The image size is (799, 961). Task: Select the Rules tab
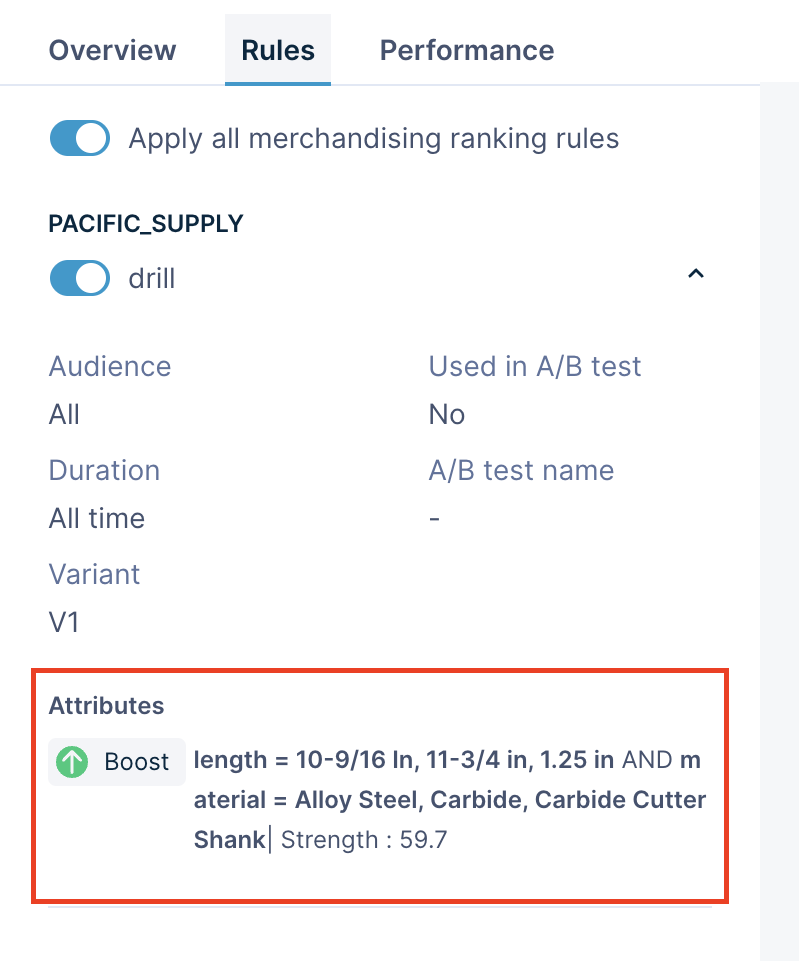pyautogui.click(x=278, y=50)
